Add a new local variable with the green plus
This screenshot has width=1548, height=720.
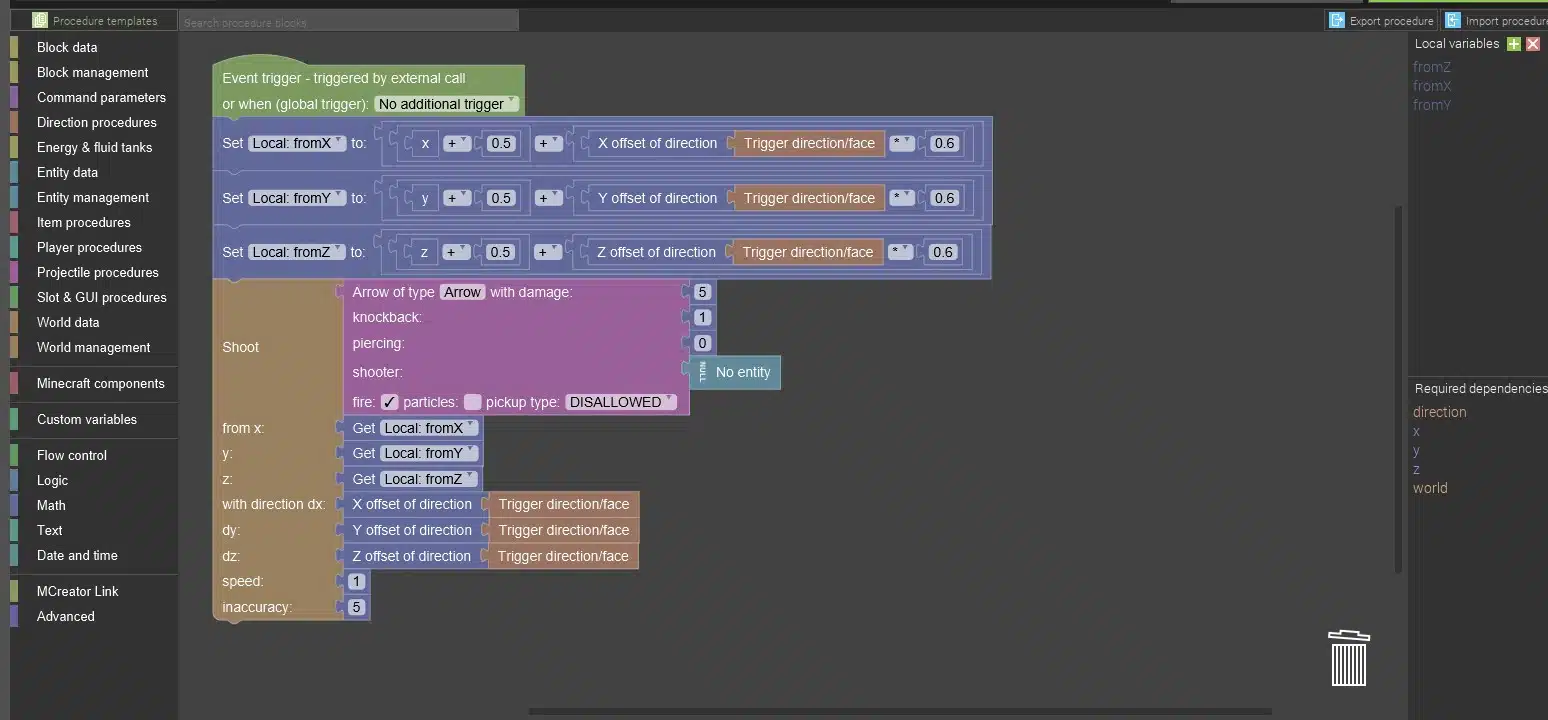[1514, 44]
